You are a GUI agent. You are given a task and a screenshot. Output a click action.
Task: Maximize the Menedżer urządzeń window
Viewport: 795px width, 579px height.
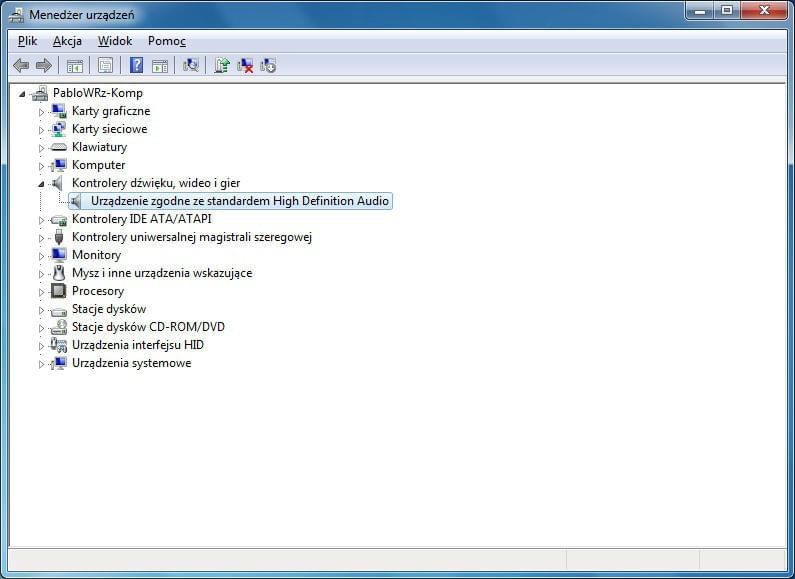pyautogui.click(x=727, y=10)
